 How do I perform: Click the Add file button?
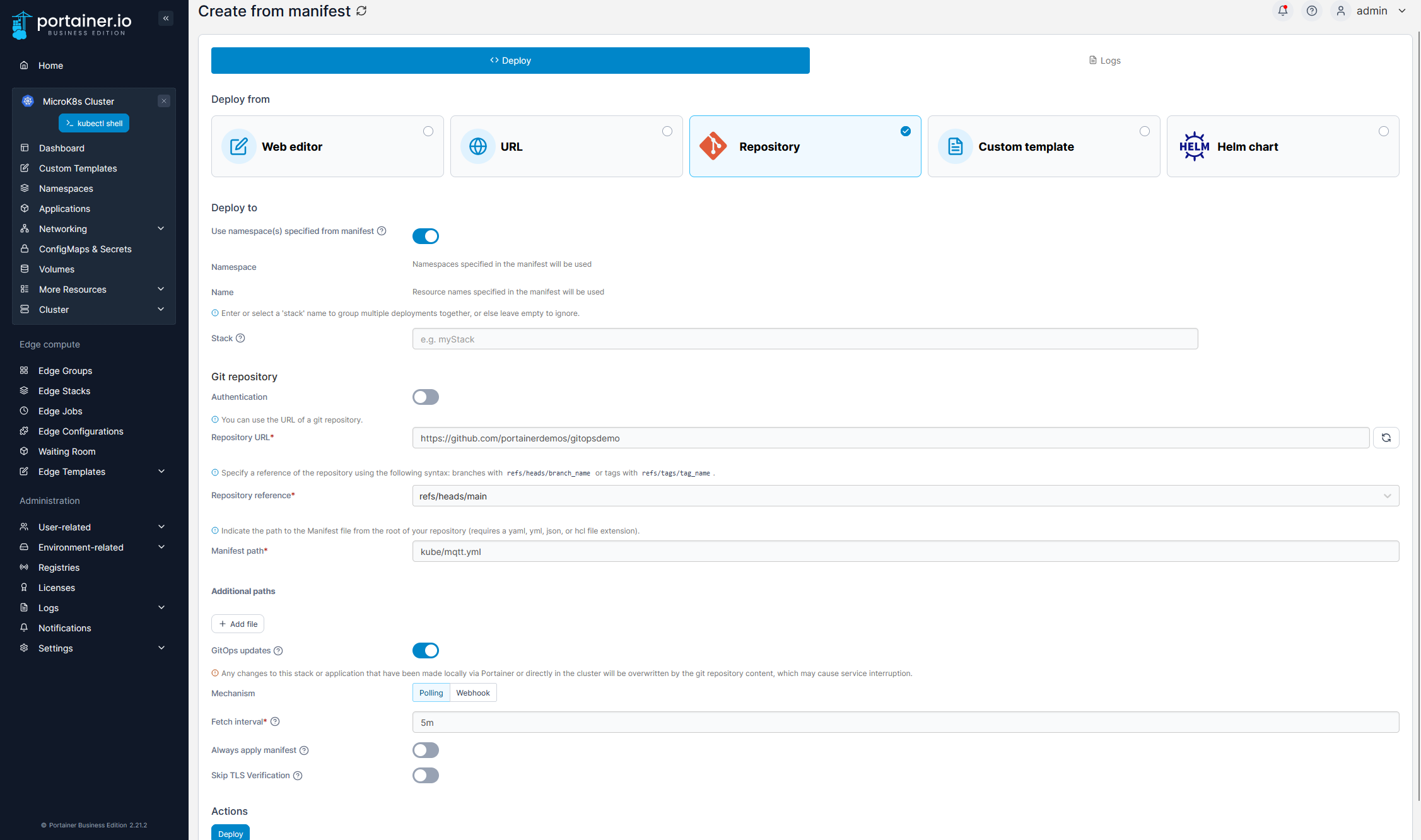(238, 623)
